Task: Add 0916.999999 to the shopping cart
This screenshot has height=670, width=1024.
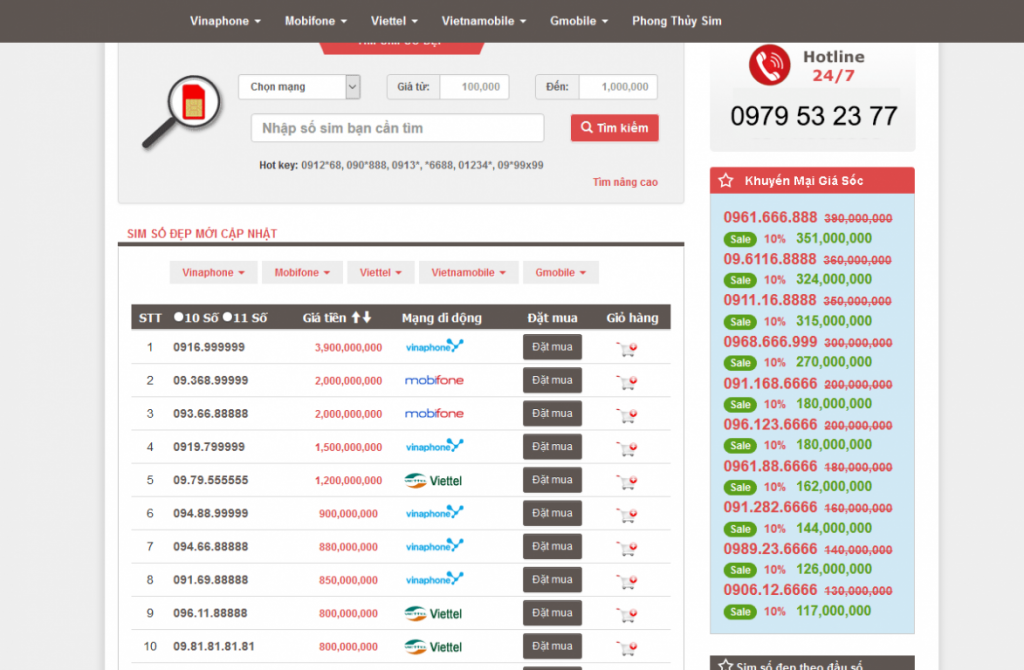Action: pos(627,349)
